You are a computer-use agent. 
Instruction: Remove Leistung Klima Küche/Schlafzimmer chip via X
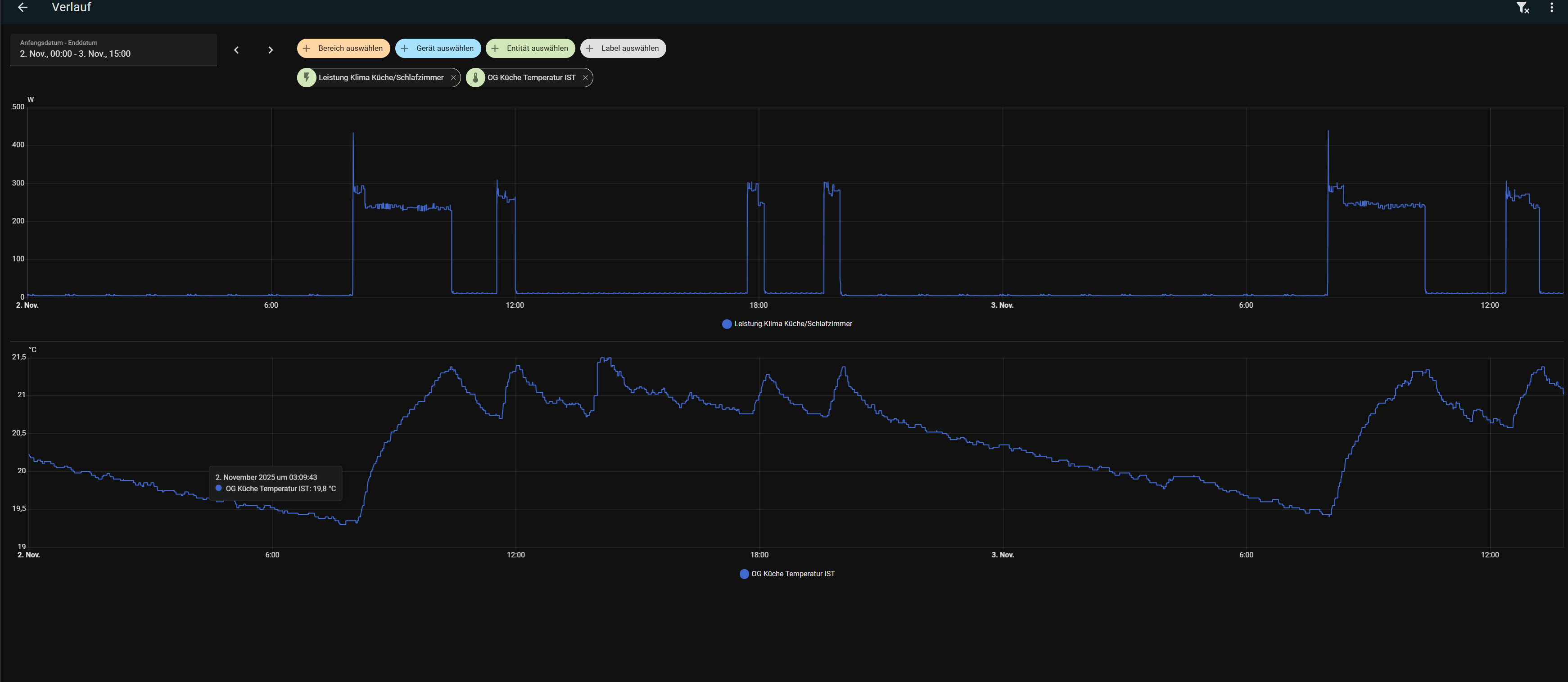point(453,78)
